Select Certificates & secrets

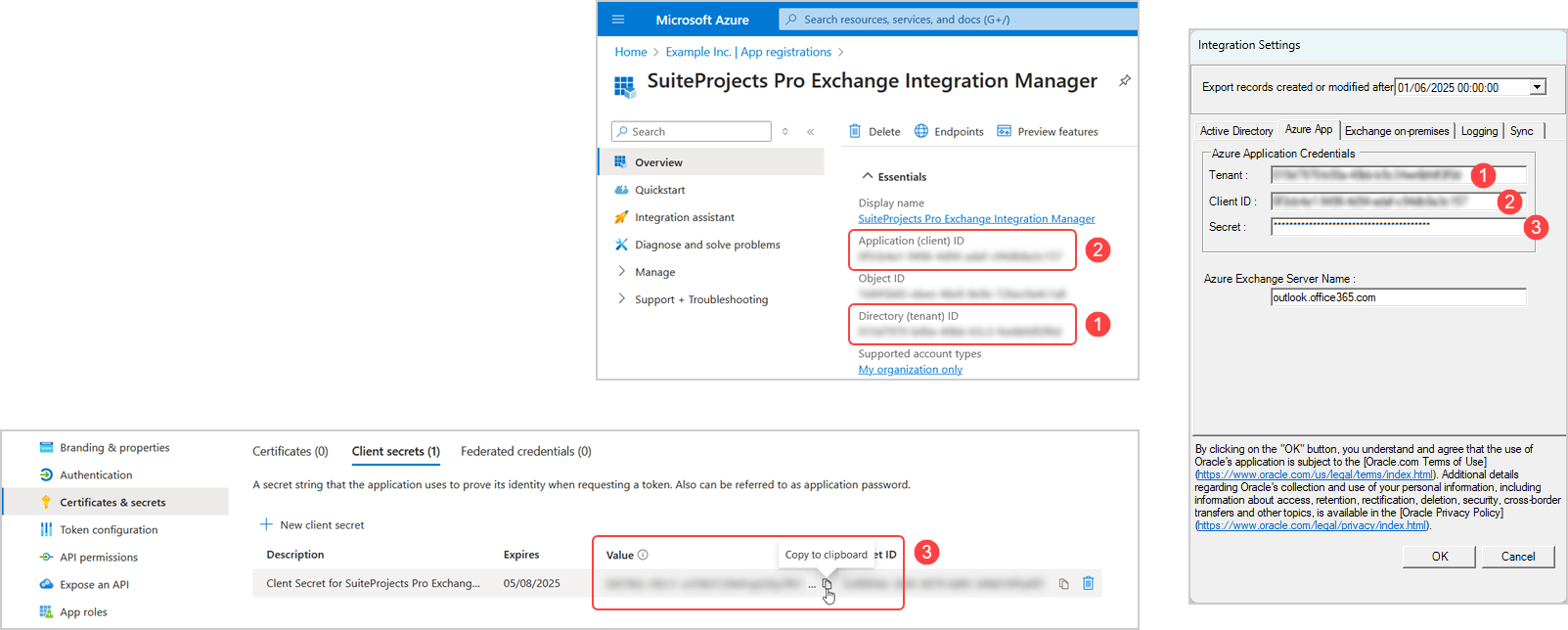point(115,503)
